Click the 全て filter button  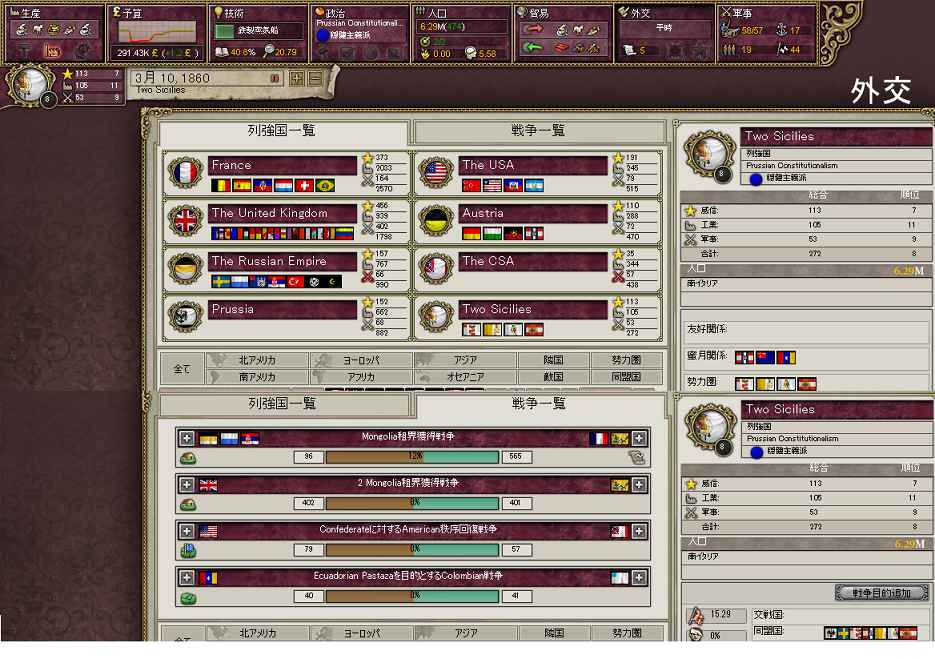point(181,369)
